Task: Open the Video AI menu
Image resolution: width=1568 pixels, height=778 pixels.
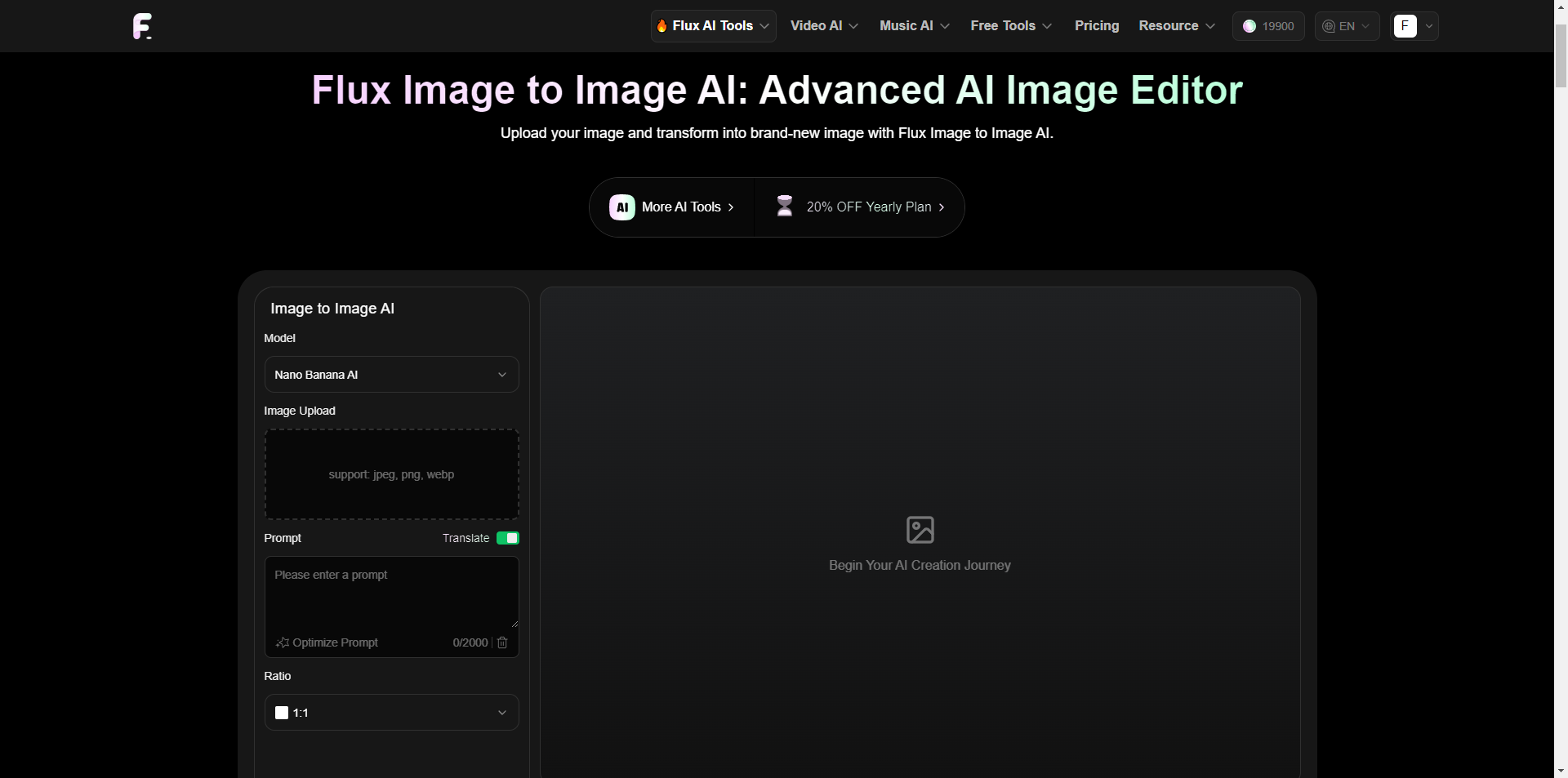Action: pos(823,26)
